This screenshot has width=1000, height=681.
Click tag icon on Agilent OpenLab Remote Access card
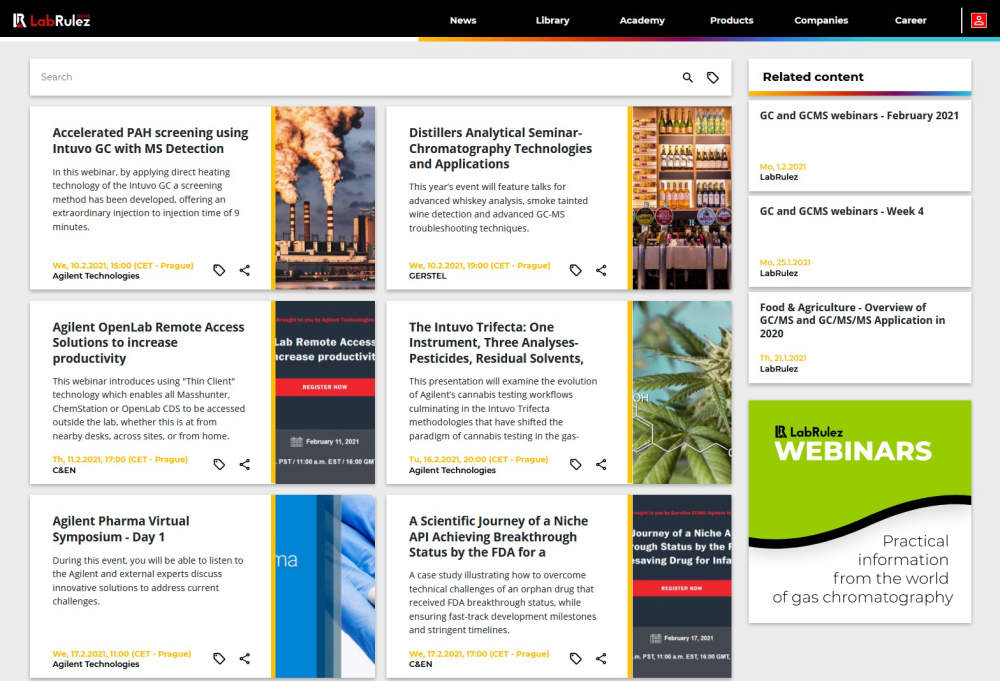219,464
